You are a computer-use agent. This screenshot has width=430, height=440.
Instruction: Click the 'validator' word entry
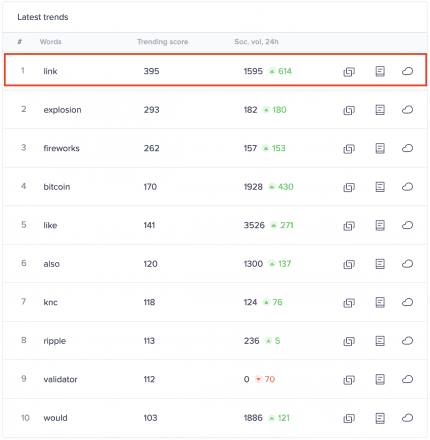tap(60, 379)
